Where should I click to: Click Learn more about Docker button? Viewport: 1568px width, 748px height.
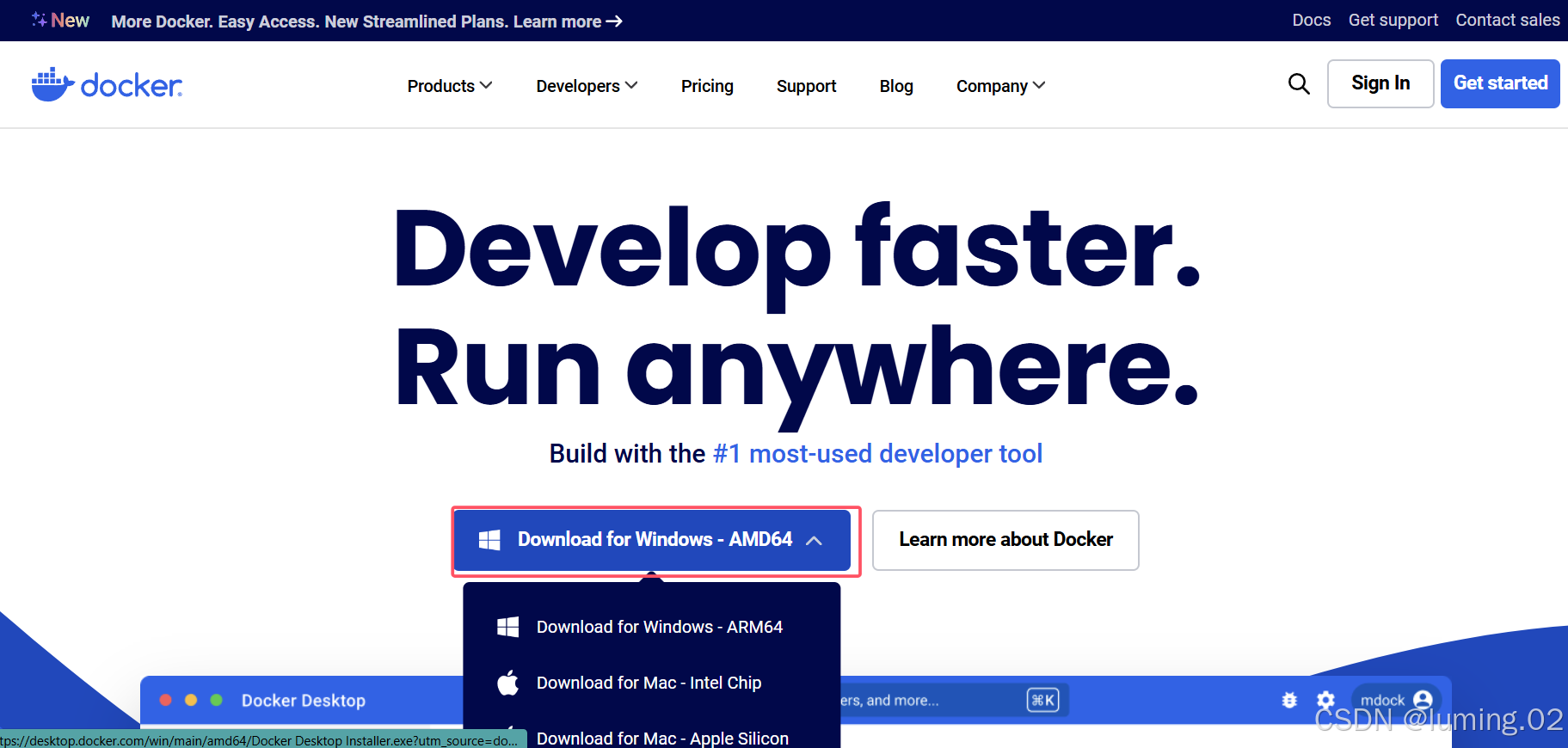[x=1005, y=540]
